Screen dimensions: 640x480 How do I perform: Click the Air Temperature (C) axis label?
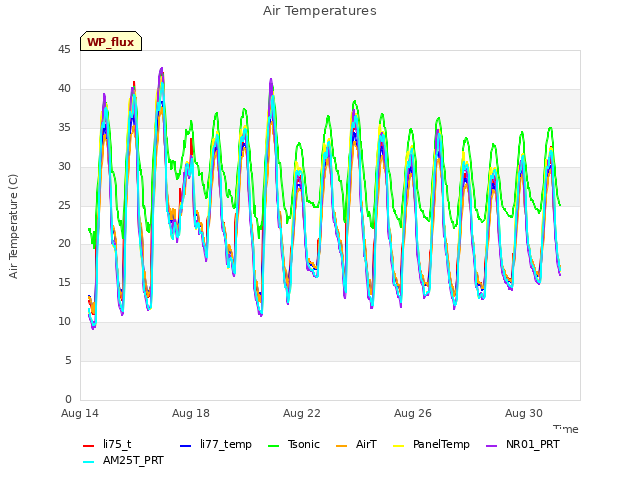(x=13, y=227)
